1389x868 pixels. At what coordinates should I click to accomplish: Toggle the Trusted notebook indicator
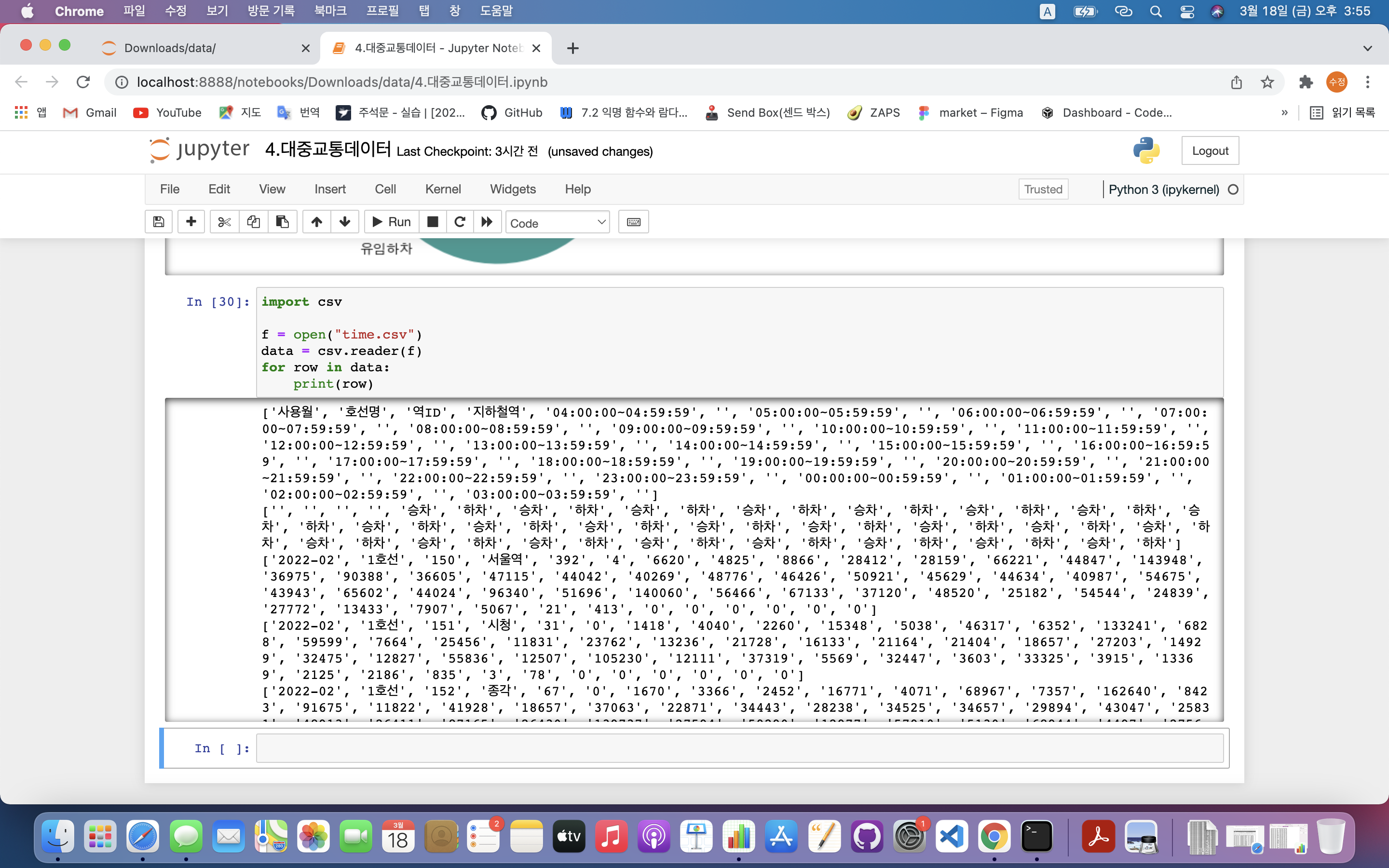coord(1043,190)
